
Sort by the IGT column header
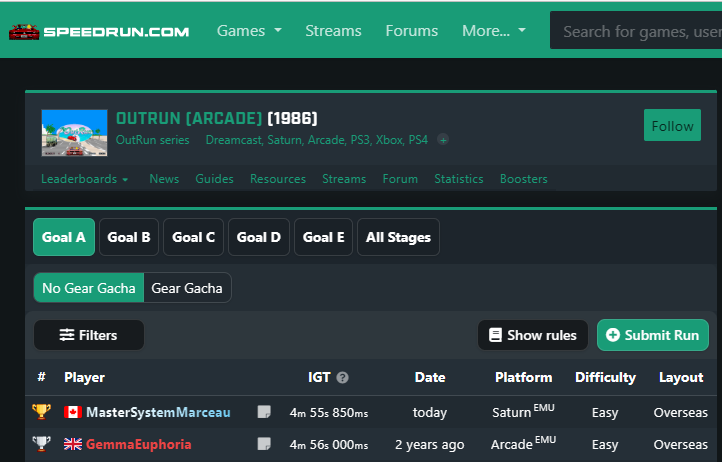[319, 377]
